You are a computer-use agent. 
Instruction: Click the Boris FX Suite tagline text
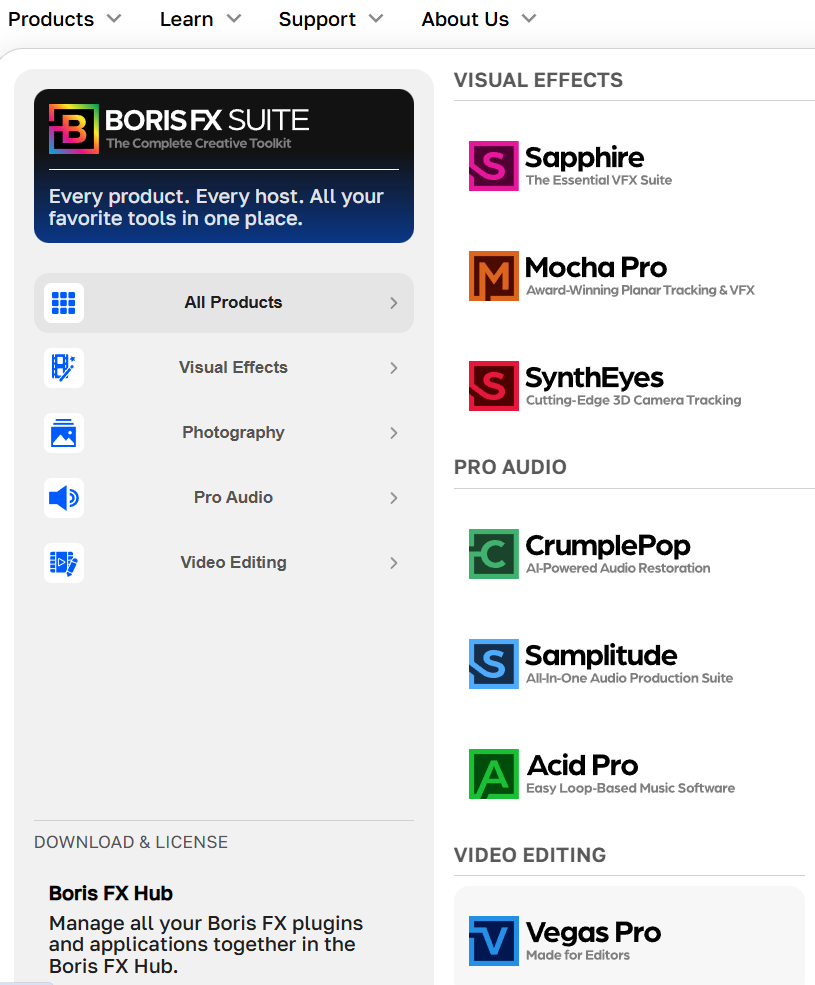[x=199, y=143]
